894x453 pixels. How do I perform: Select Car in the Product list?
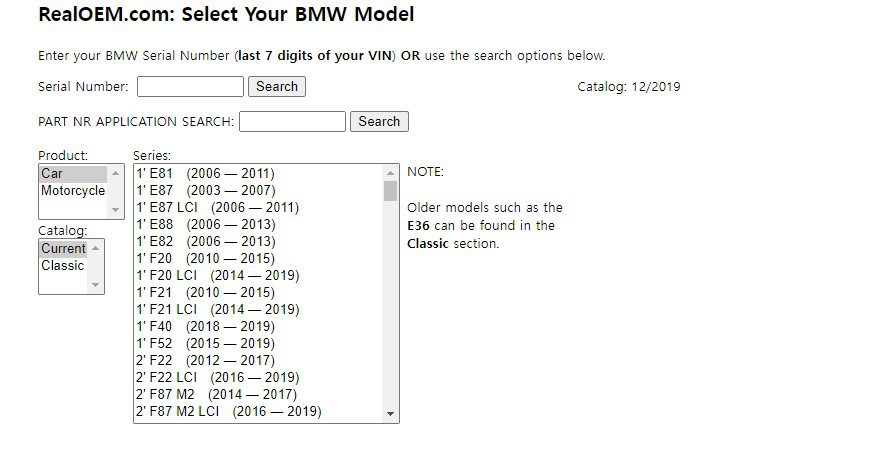click(x=73, y=174)
